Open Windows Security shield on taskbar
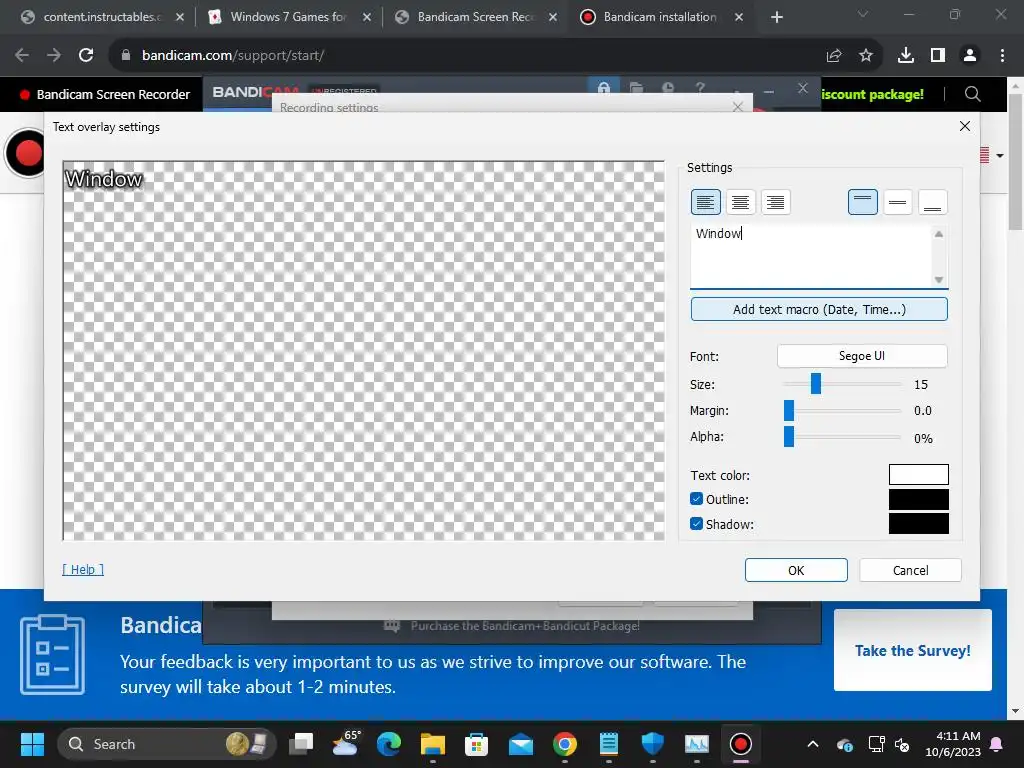This screenshot has width=1024, height=768. pyautogui.click(x=652, y=744)
